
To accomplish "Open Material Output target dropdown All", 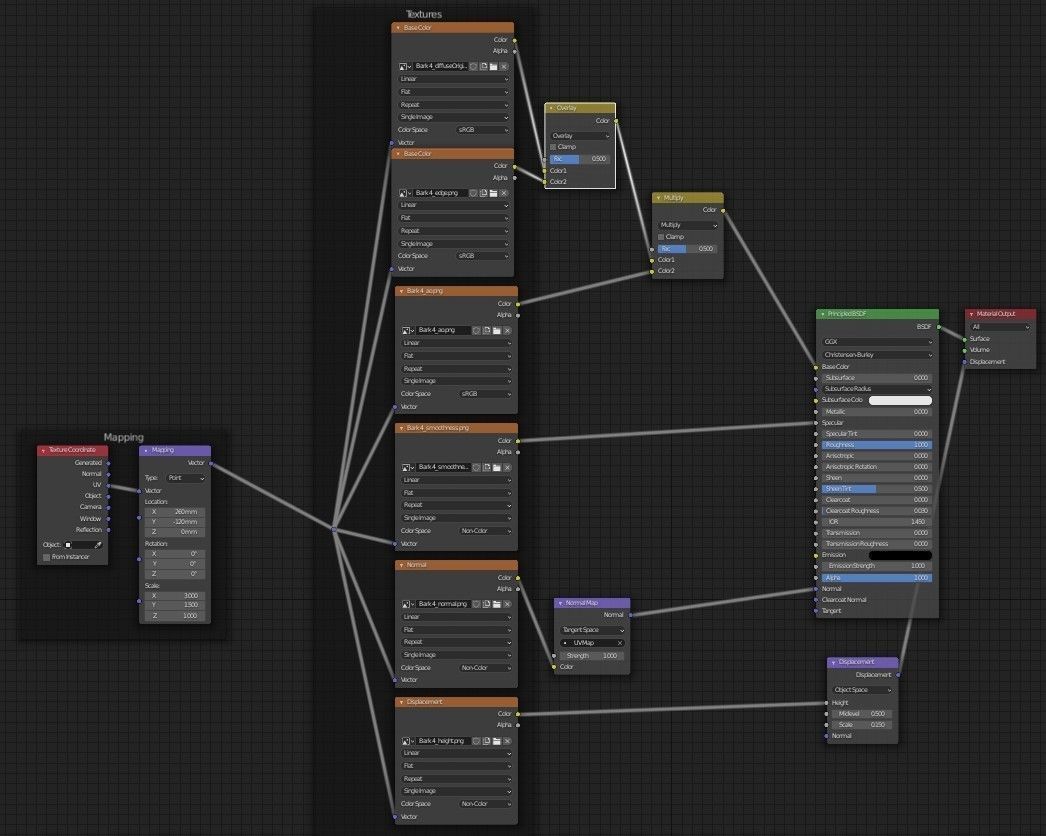I will tap(1000, 328).
